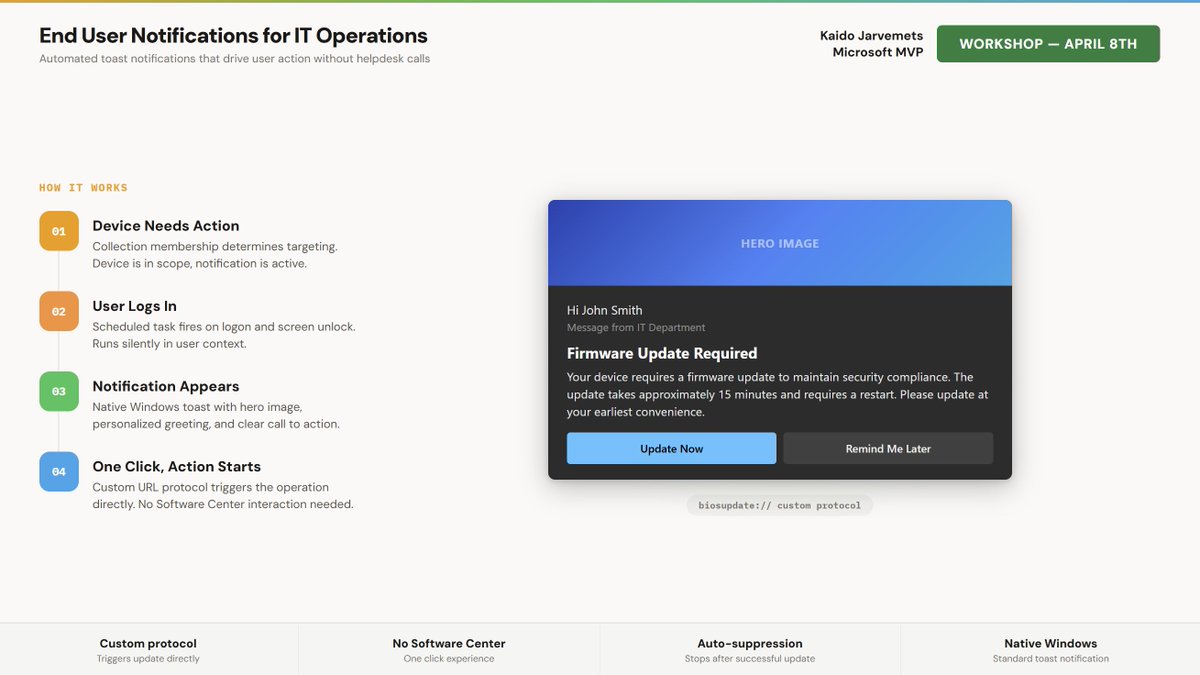The width and height of the screenshot is (1200, 675).
Task: Select the orange 01 step badge
Action: tap(59, 231)
